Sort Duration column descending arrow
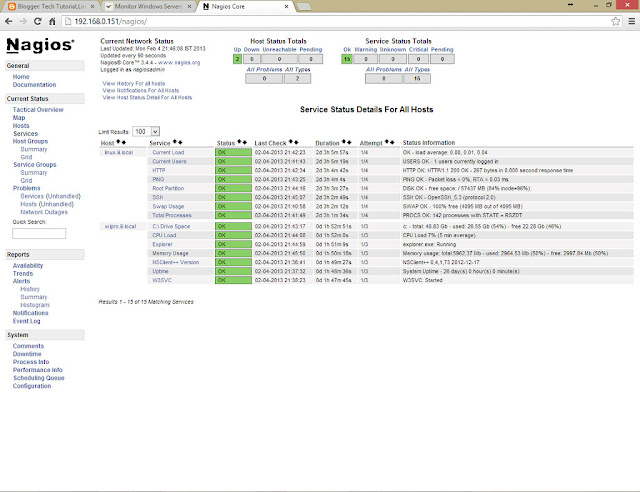Screen dimensions: 640x492 (x=349, y=142)
